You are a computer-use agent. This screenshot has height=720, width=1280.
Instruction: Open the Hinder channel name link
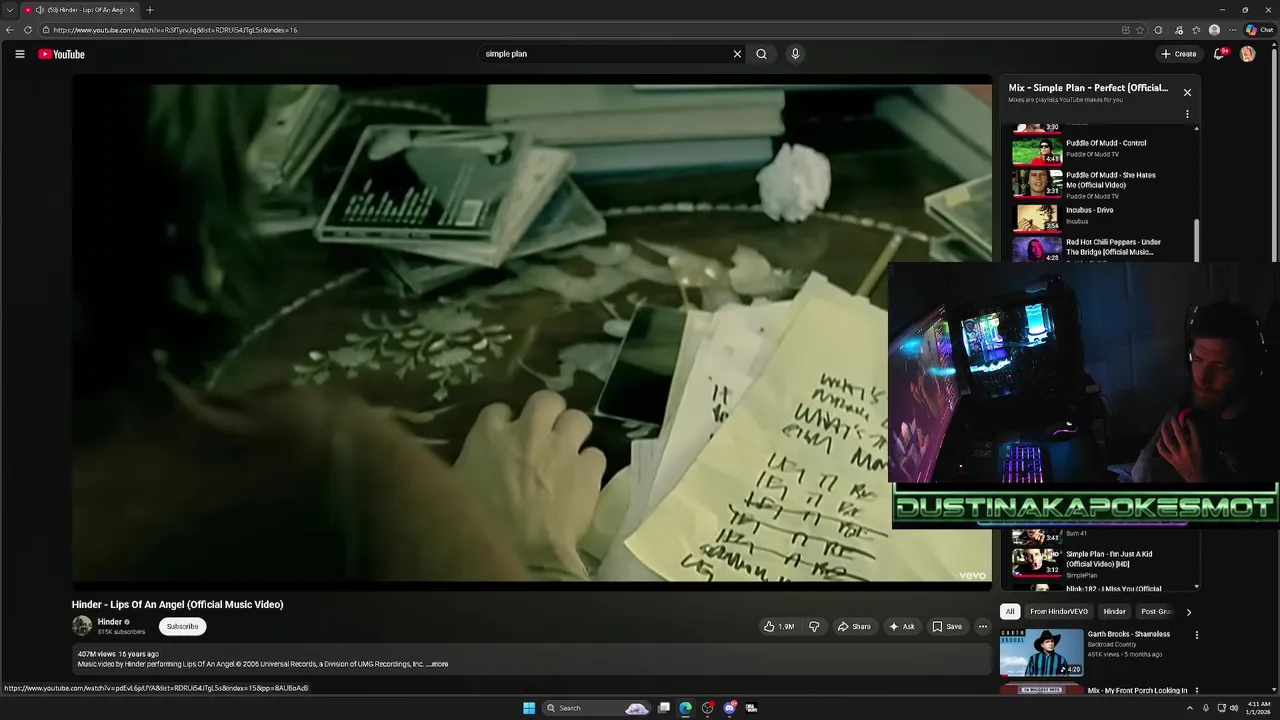click(109, 622)
